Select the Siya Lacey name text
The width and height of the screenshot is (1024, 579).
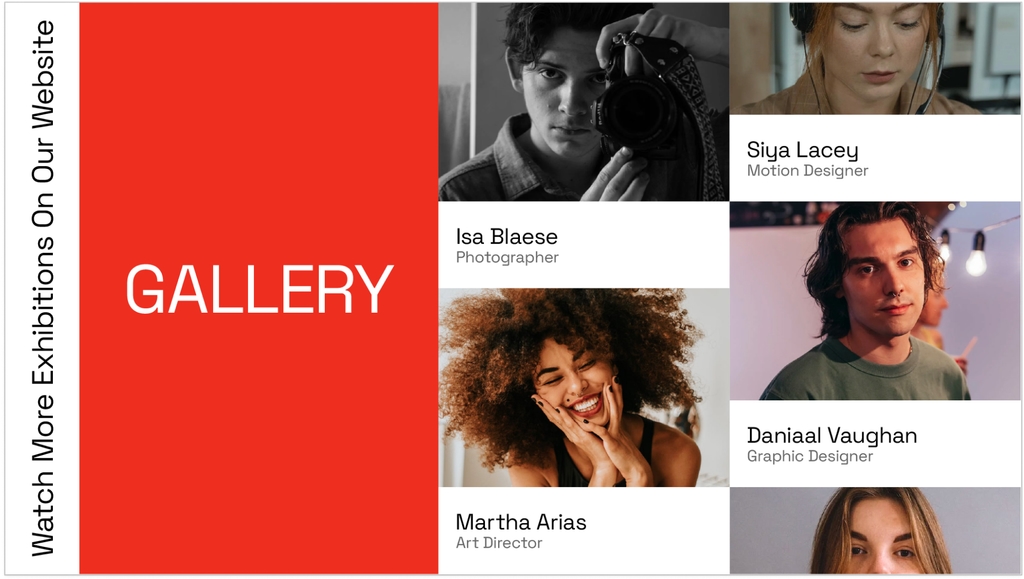tap(803, 151)
